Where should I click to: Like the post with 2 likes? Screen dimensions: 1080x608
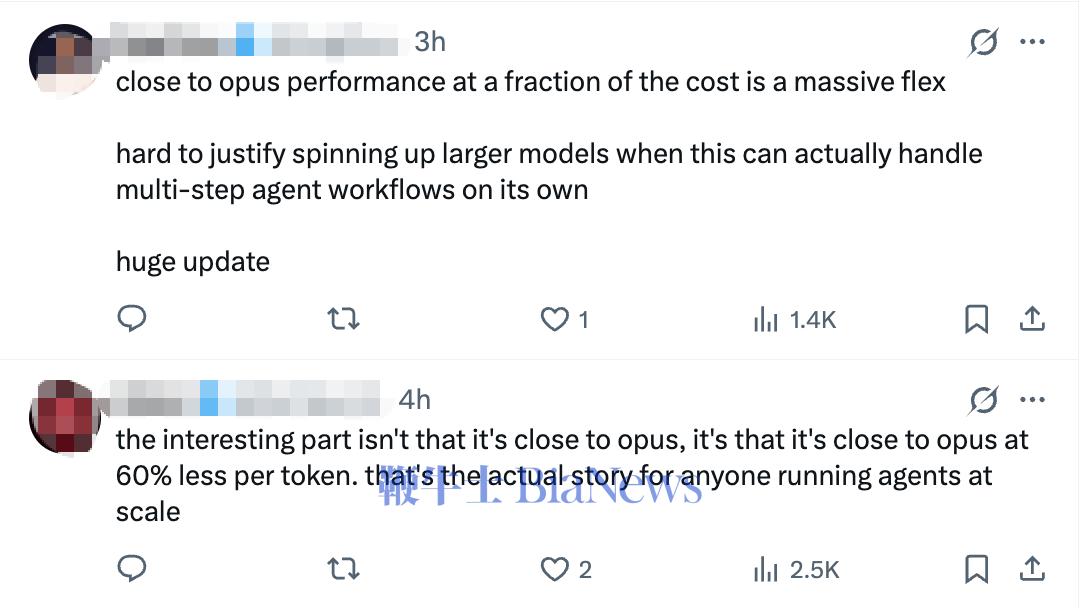tap(565, 569)
